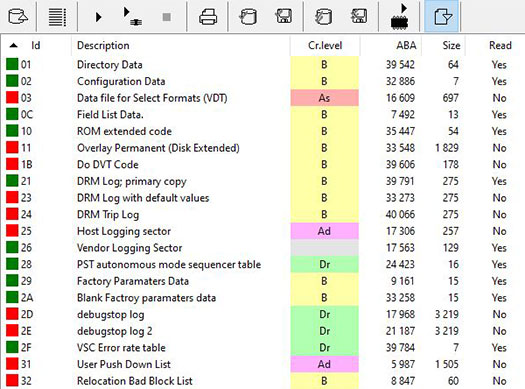The image size is (525, 389).
Task: Click the floppy disk with arrow icon
Action: coord(283,16)
